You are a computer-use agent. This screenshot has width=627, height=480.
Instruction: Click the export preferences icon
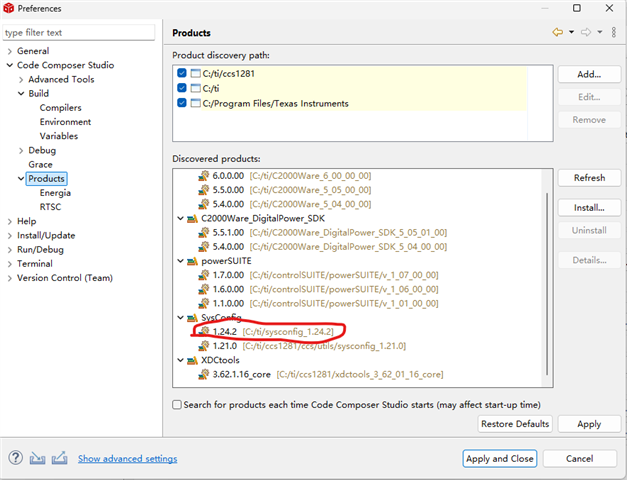point(59,458)
